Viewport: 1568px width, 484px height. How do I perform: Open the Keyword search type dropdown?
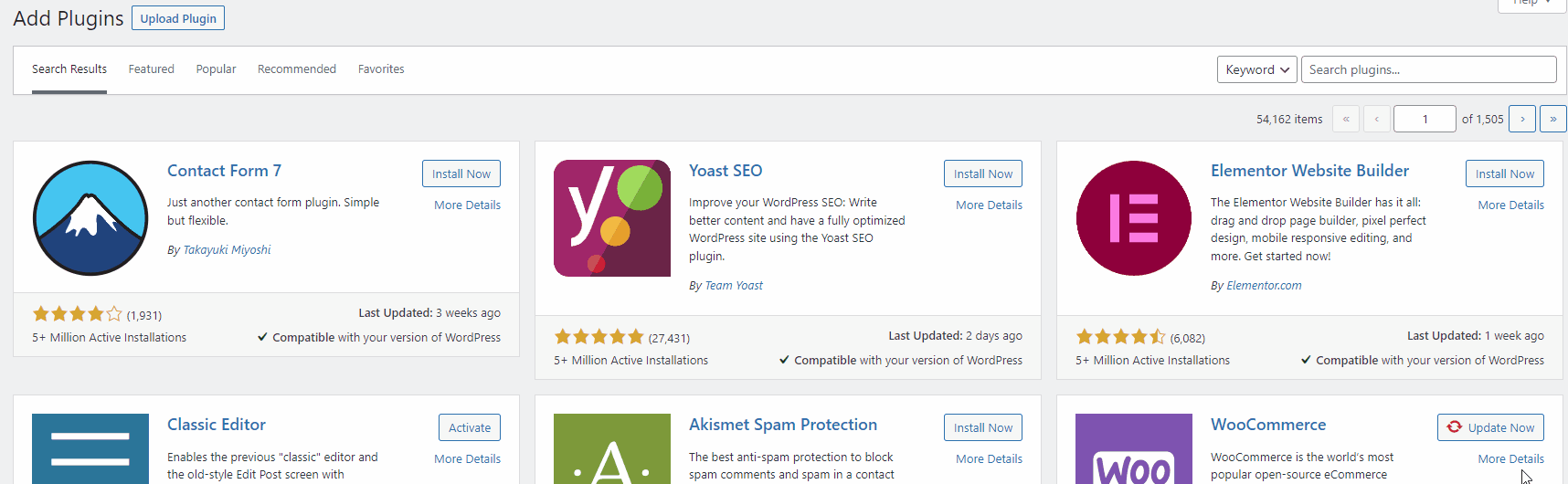(x=1257, y=69)
